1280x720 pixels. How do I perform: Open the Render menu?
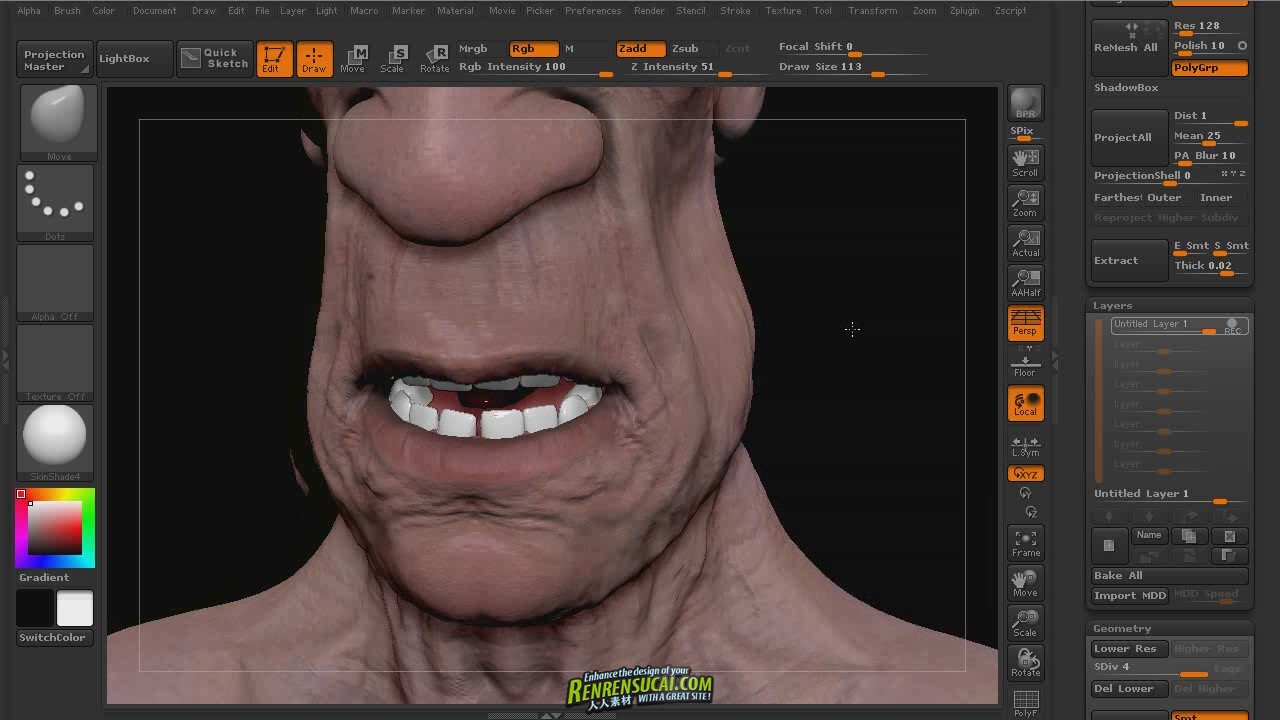coord(649,11)
